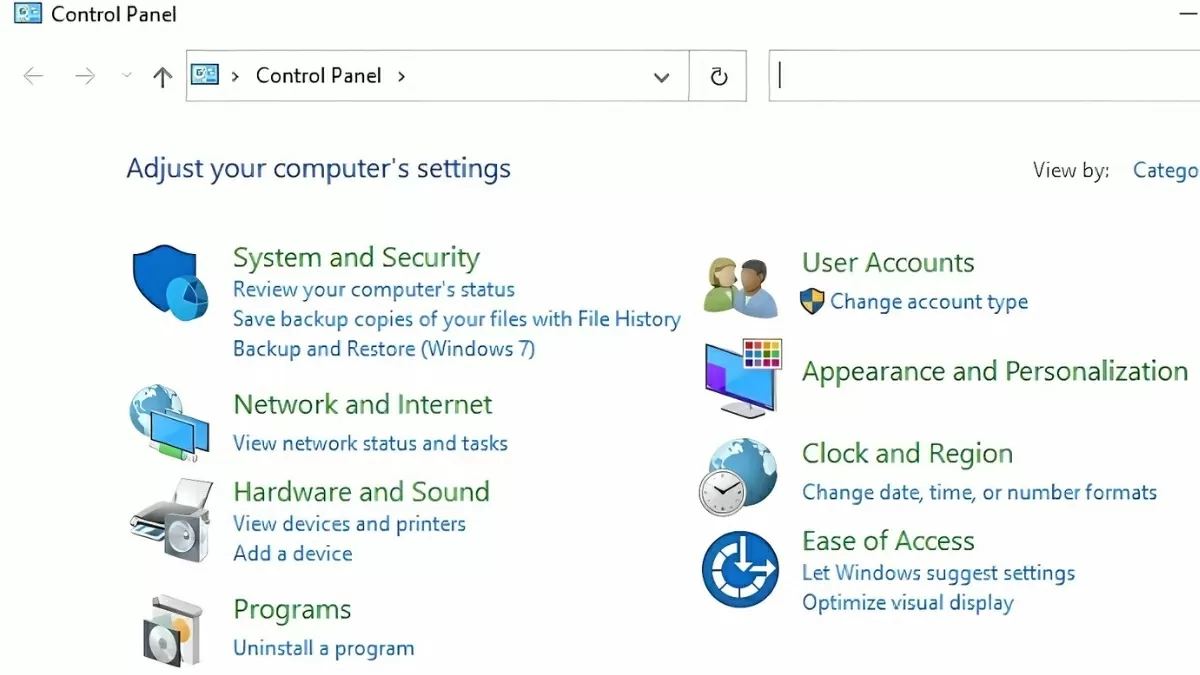The image size is (1200, 675).
Task: Refresh the Control Panel view
Action: tap(718, 77)
